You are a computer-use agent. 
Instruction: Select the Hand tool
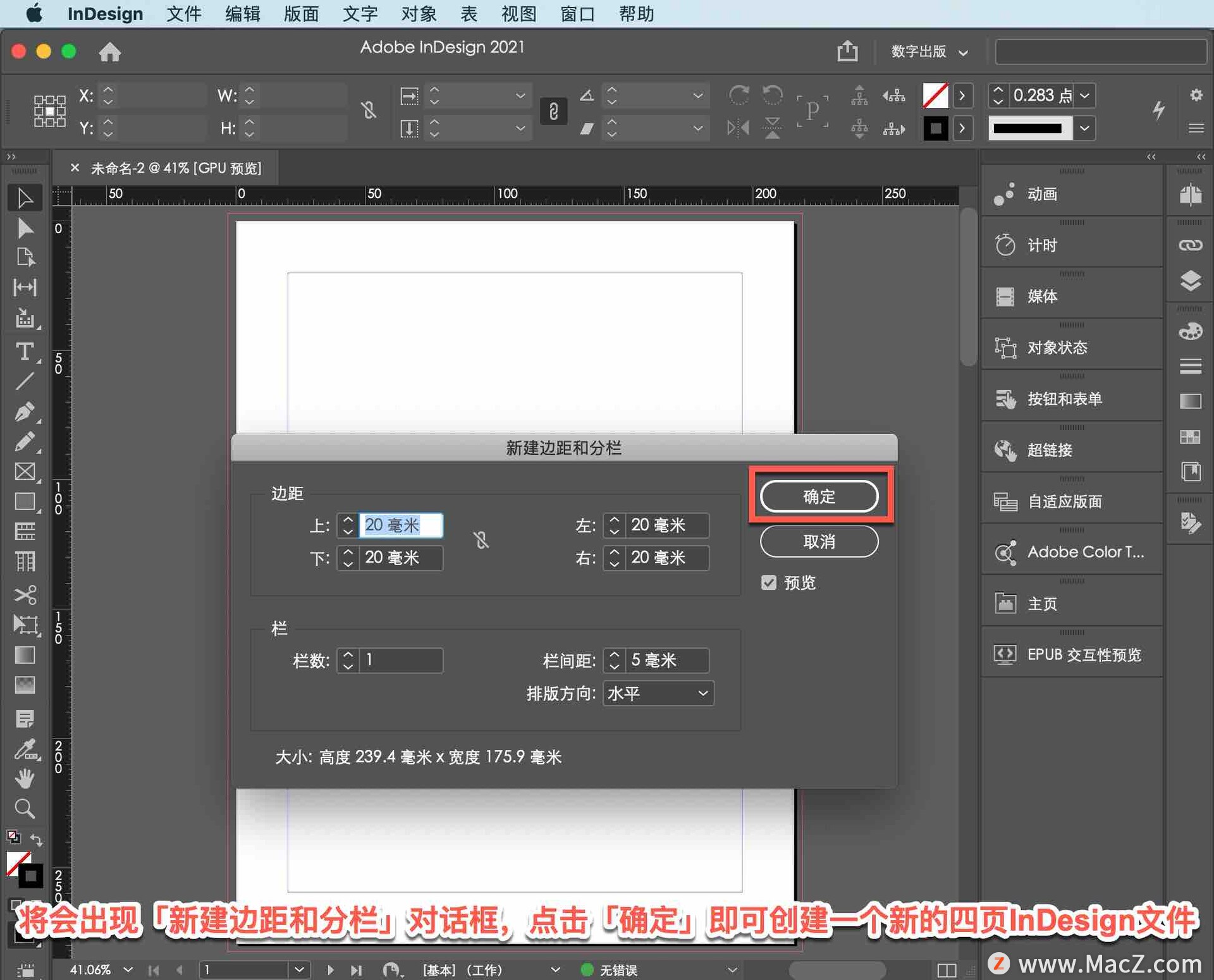(25, 778)
